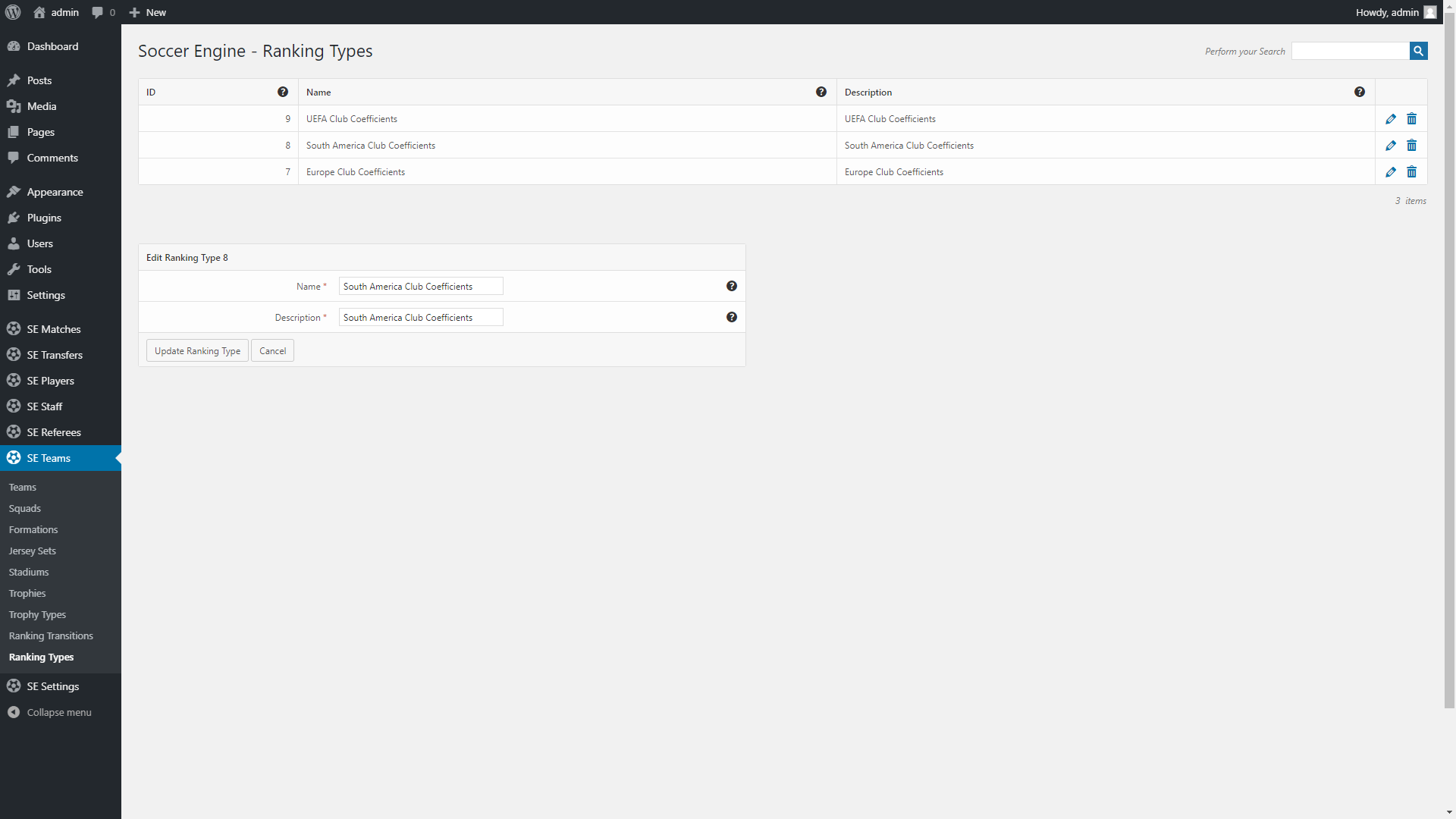The height and width of the screenshot is (819, 1456).
Task: Delete the South America Club Coefficients row
Action: [x=1411, y=146]
